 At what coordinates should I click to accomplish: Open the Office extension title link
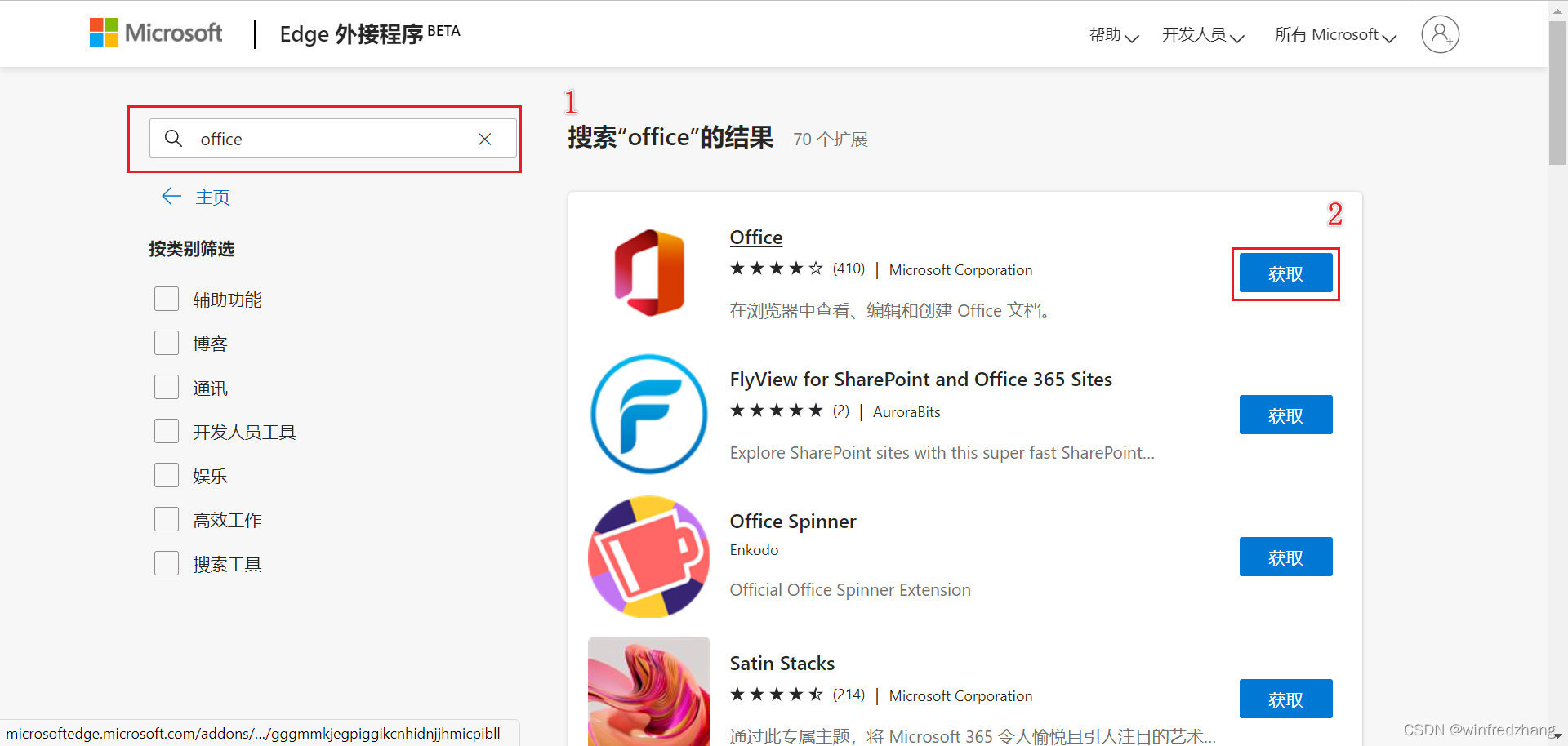pos(756,238)
